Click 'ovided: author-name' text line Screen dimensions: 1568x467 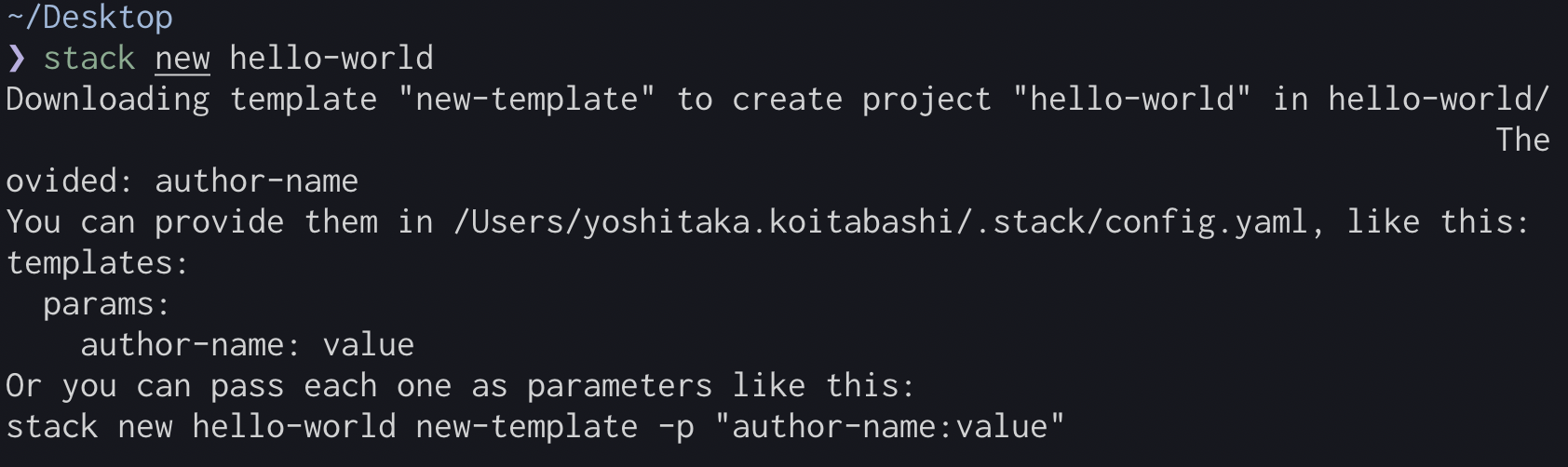coord(182,181)
